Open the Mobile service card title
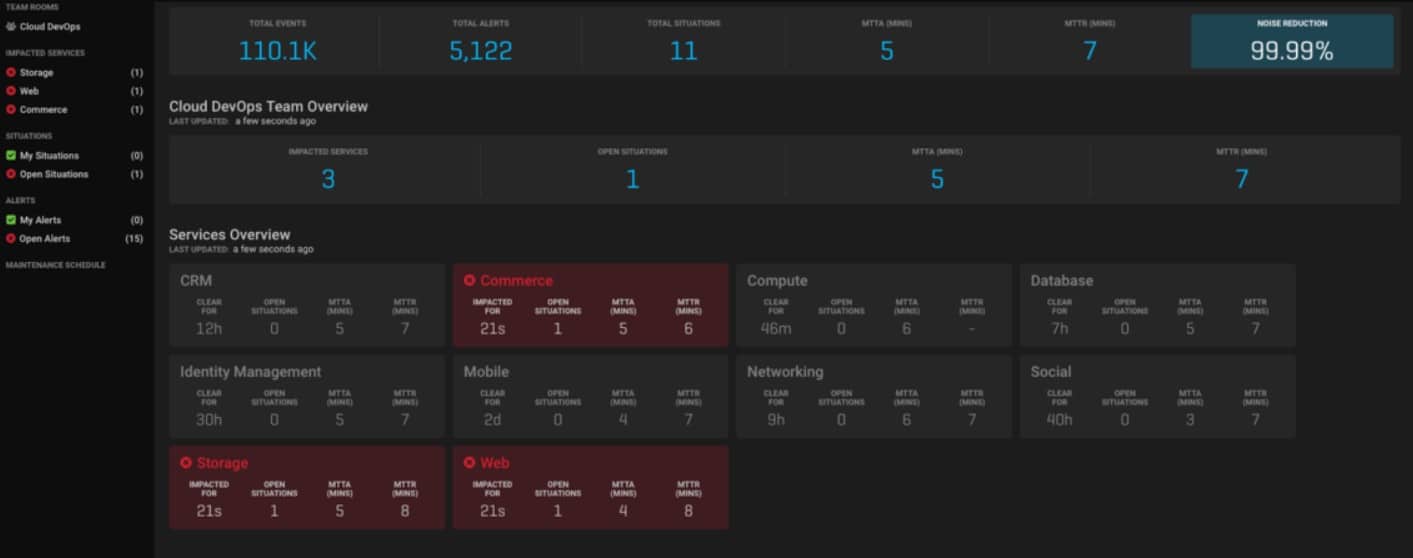Viewport: 1413px width, 558px height. [x=486, y=372]
